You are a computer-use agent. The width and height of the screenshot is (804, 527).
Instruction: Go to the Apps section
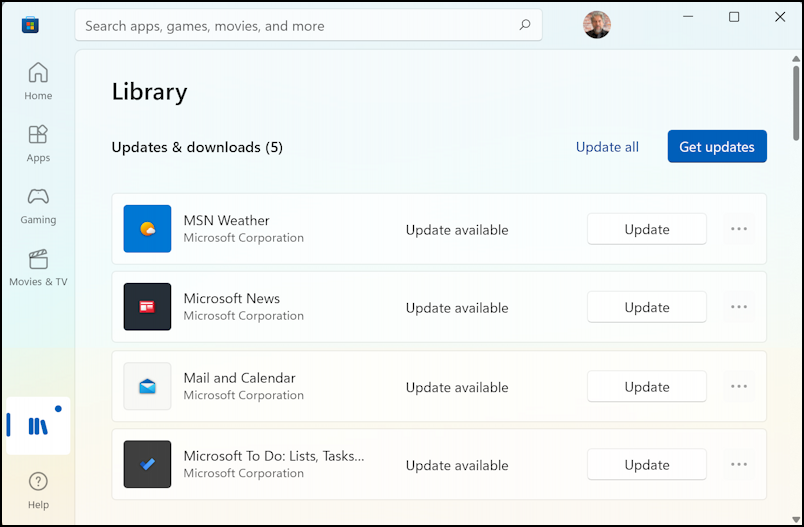(x=38, y=144)
